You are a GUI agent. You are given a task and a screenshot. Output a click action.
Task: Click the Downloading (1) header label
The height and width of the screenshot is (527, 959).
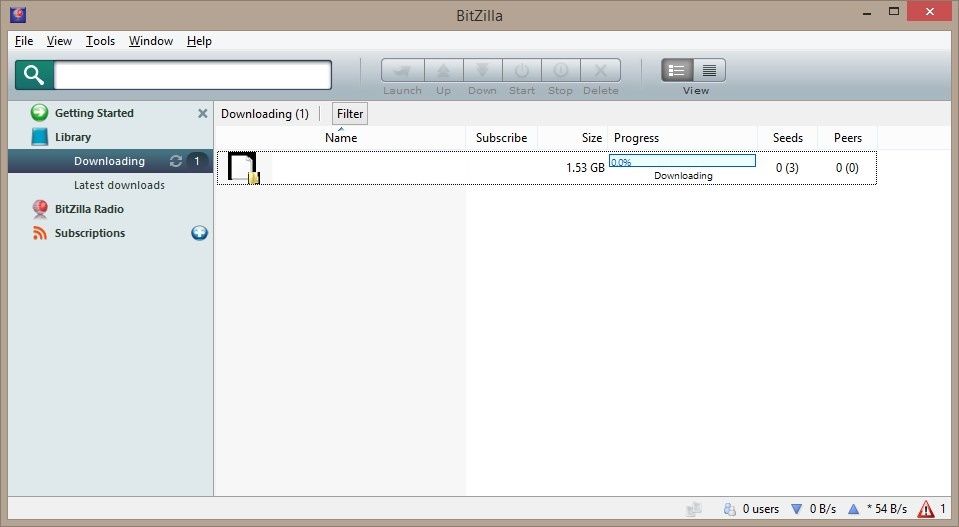point(265,114)
